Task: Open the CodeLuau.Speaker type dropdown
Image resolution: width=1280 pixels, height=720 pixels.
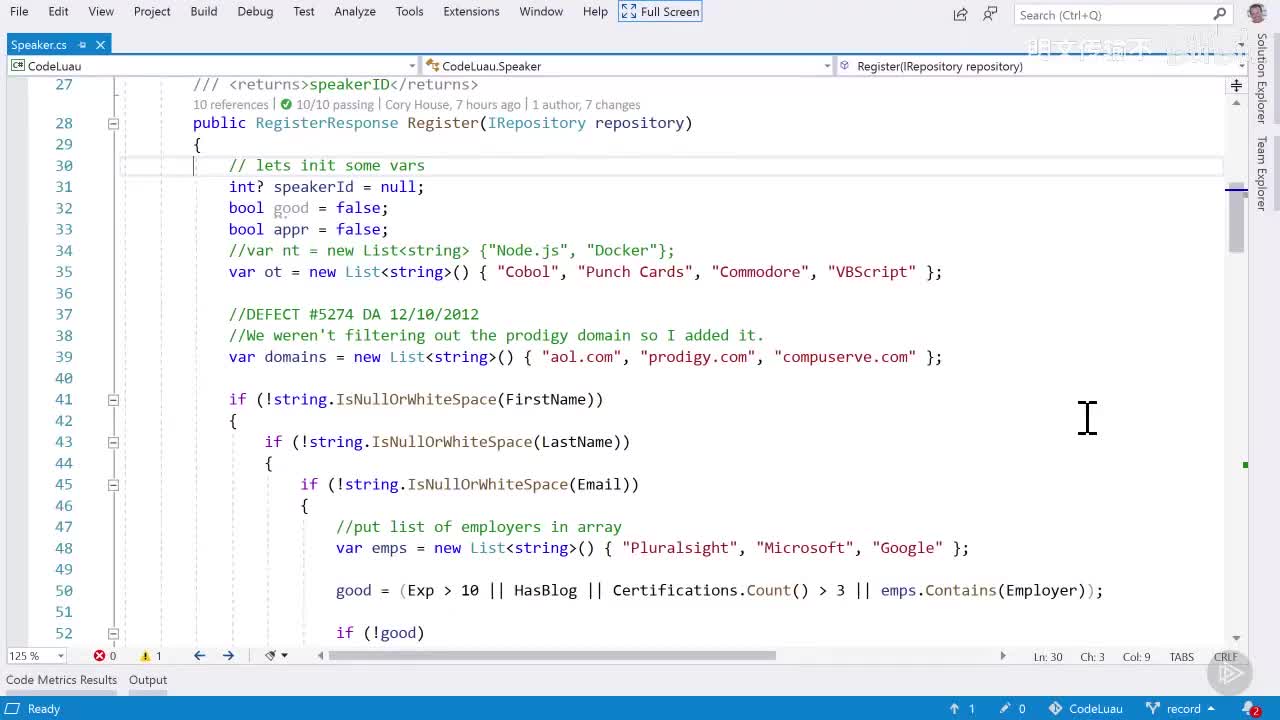Action: click(627, 66)
